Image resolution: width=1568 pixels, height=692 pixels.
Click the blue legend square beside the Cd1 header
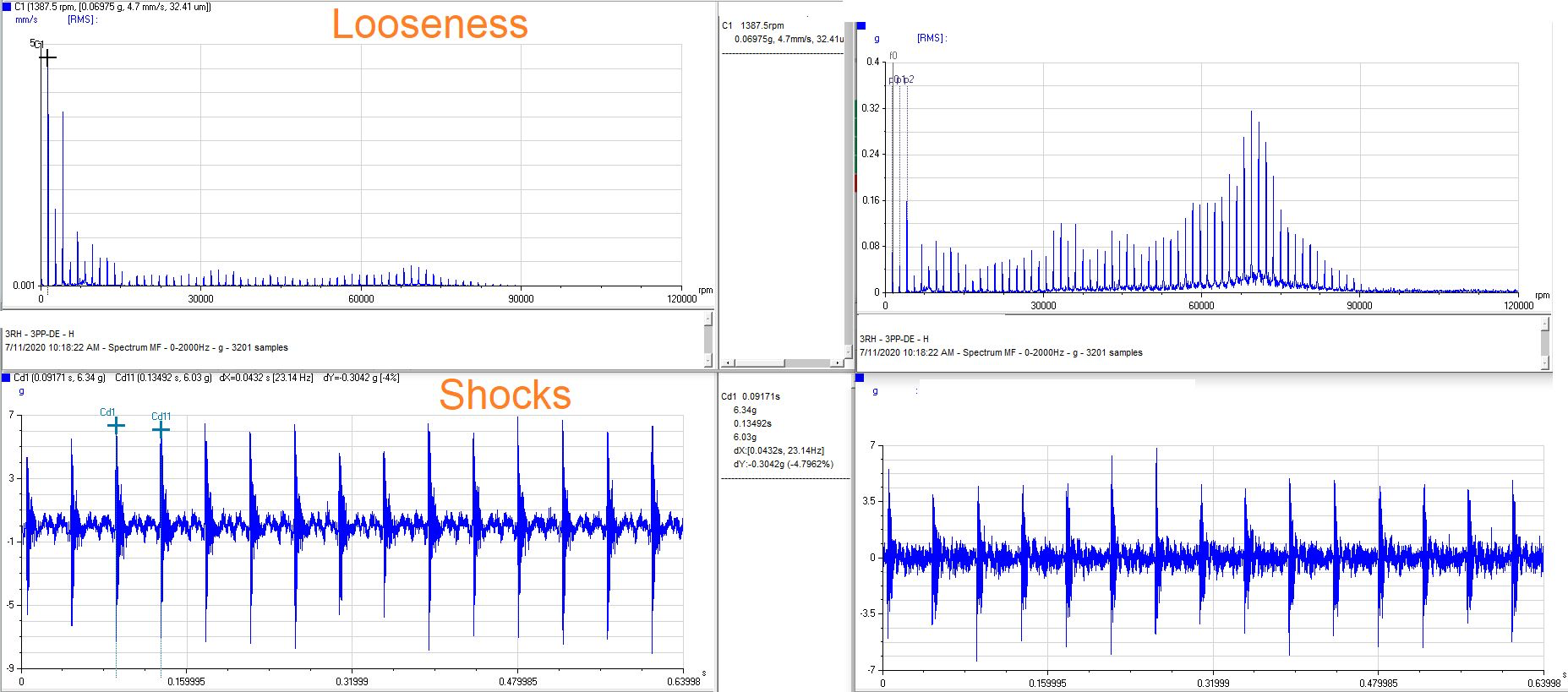[7, 378]
